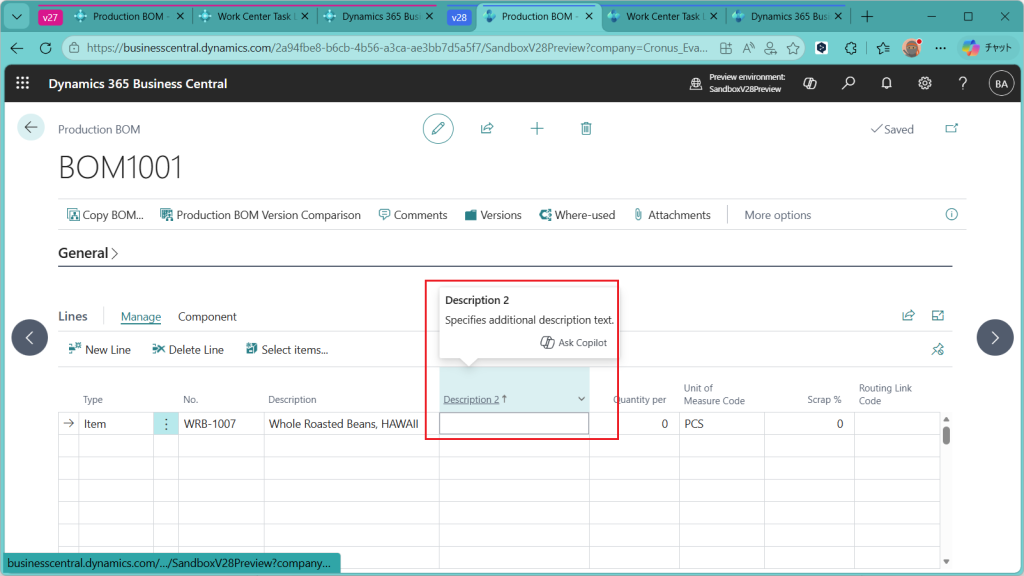Click the Description 2 input field
This screenshot has width=1024, height=576.
(x=514, y=424)
